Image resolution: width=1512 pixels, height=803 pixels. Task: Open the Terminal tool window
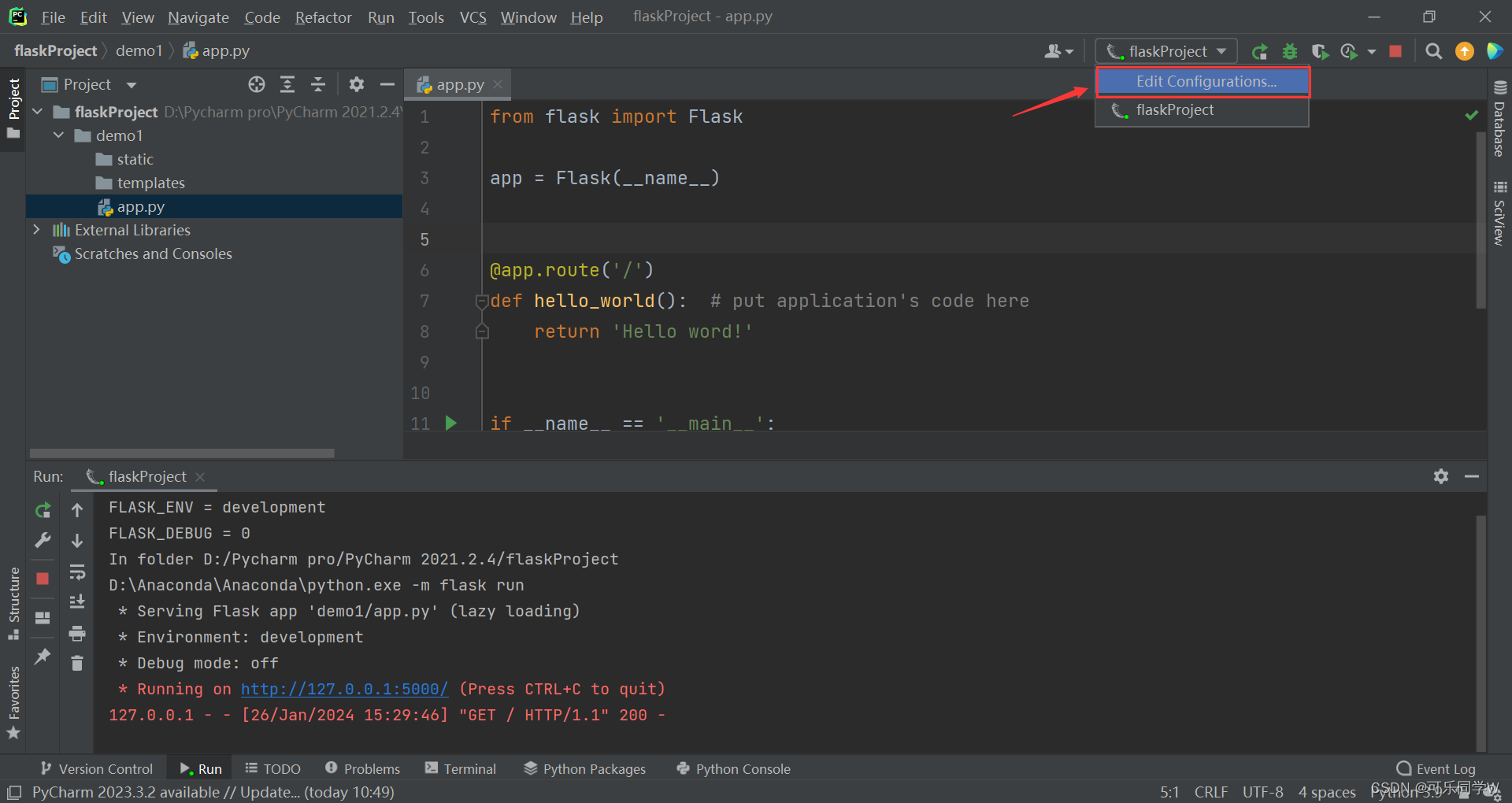coord(461,768)
